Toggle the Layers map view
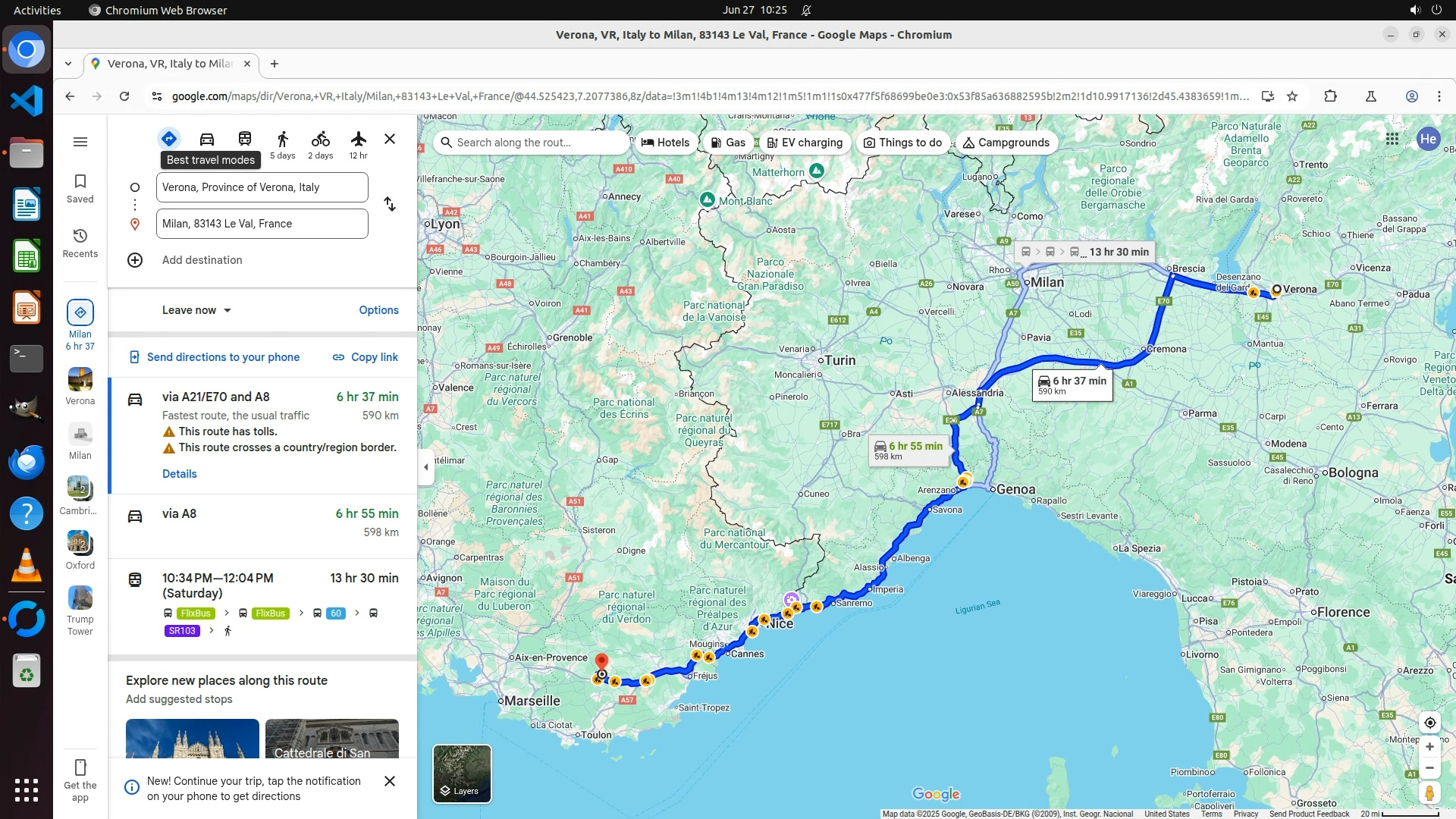The height and width of the screenshot is (819, 1456). tap(462, 773)
